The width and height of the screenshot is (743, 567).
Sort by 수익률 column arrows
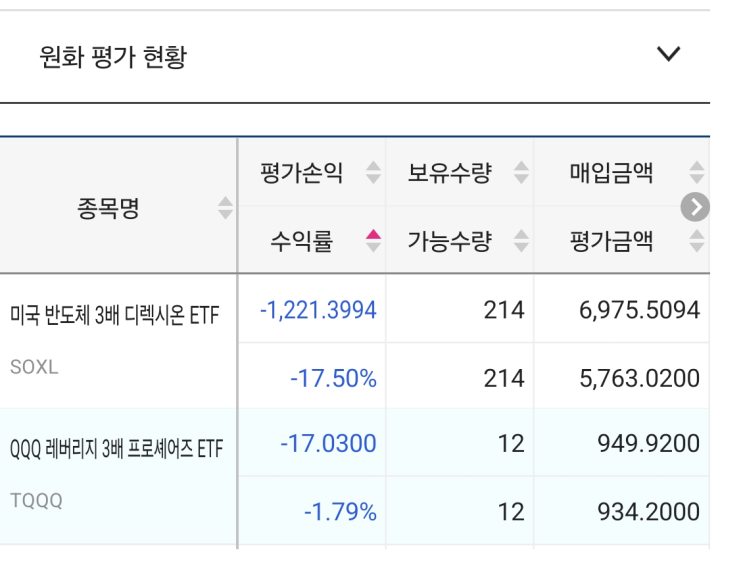373,241
